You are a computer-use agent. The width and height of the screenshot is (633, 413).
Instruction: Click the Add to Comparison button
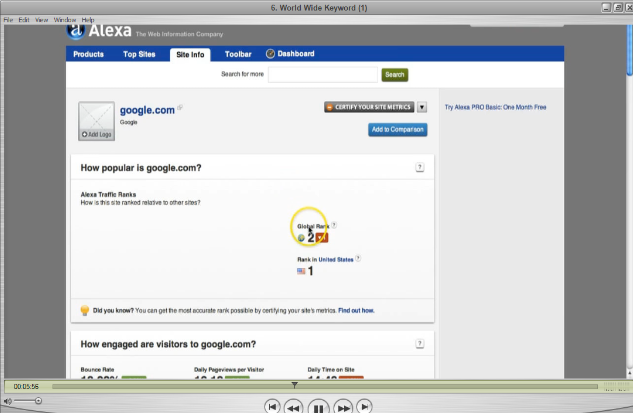[x=398, y=130]
